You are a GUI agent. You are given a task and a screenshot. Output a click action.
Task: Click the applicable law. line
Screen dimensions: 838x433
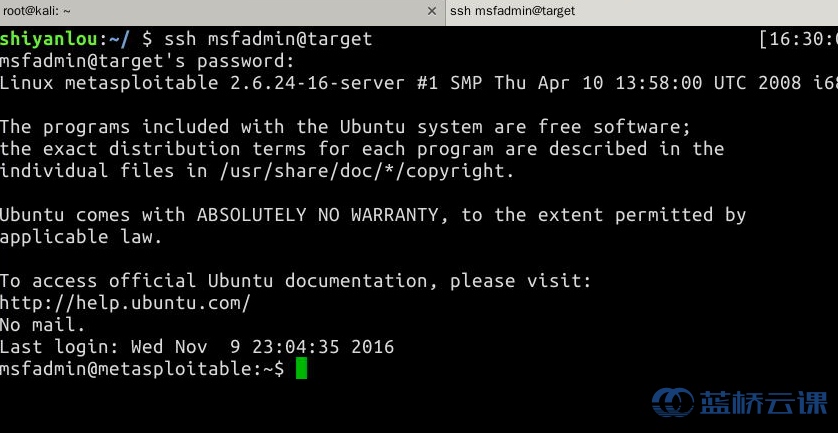point(81,237)
